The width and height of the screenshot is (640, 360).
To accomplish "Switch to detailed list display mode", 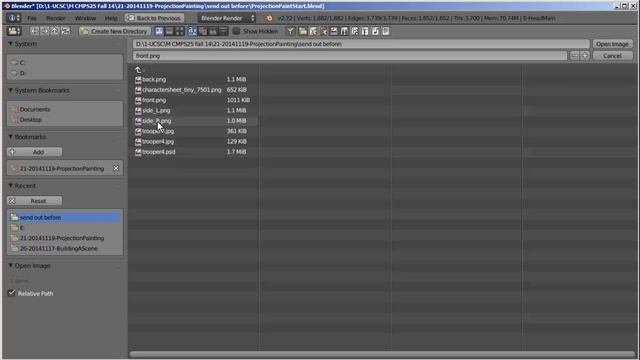I will (x=169, y=31).
